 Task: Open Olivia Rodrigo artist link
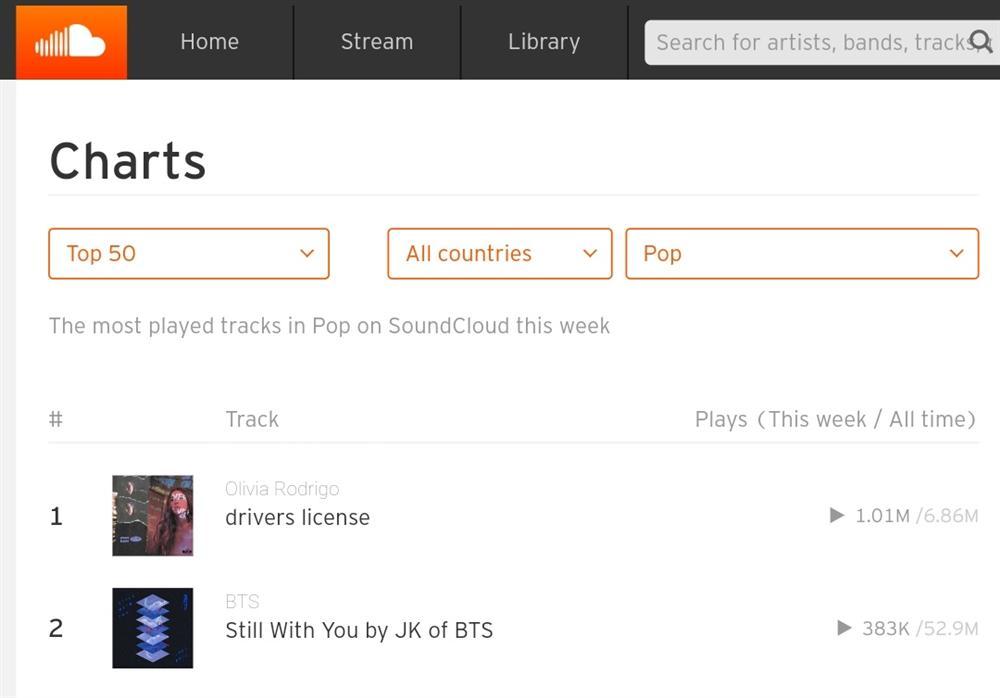coord(282,489)
